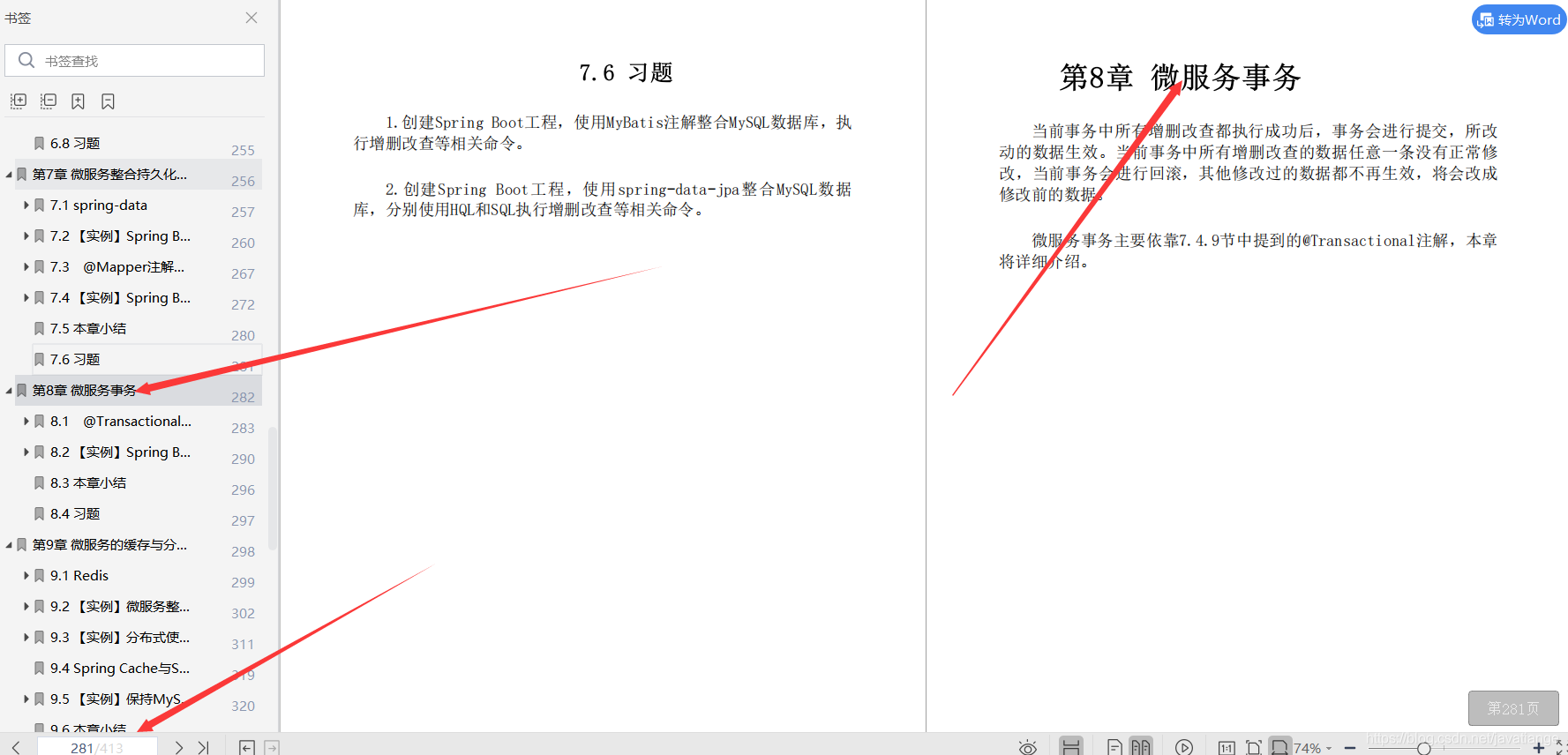Viewport: 1568px width, 755px height.
Task: Click the zoom out minus button
Action: [1350, 748]
